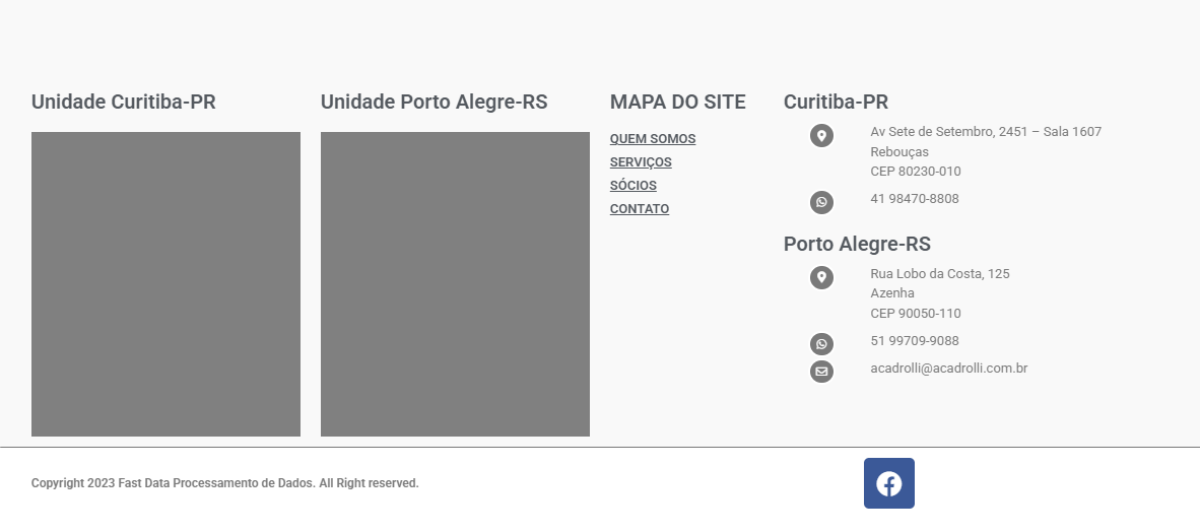This screenshot has width=1200, height=511.
Task: Click the phone number 41 98470-8808
Action: coord(914,199)
